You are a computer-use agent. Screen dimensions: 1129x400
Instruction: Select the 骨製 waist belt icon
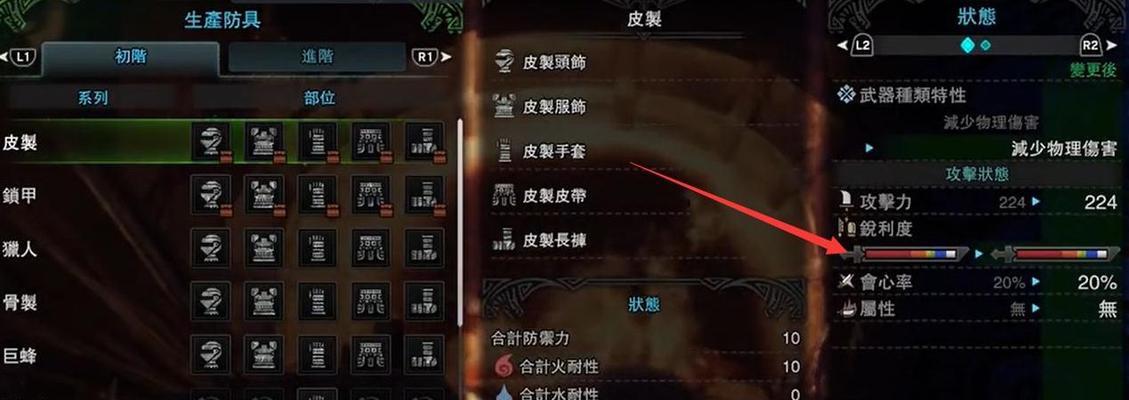tap(371, 301)
